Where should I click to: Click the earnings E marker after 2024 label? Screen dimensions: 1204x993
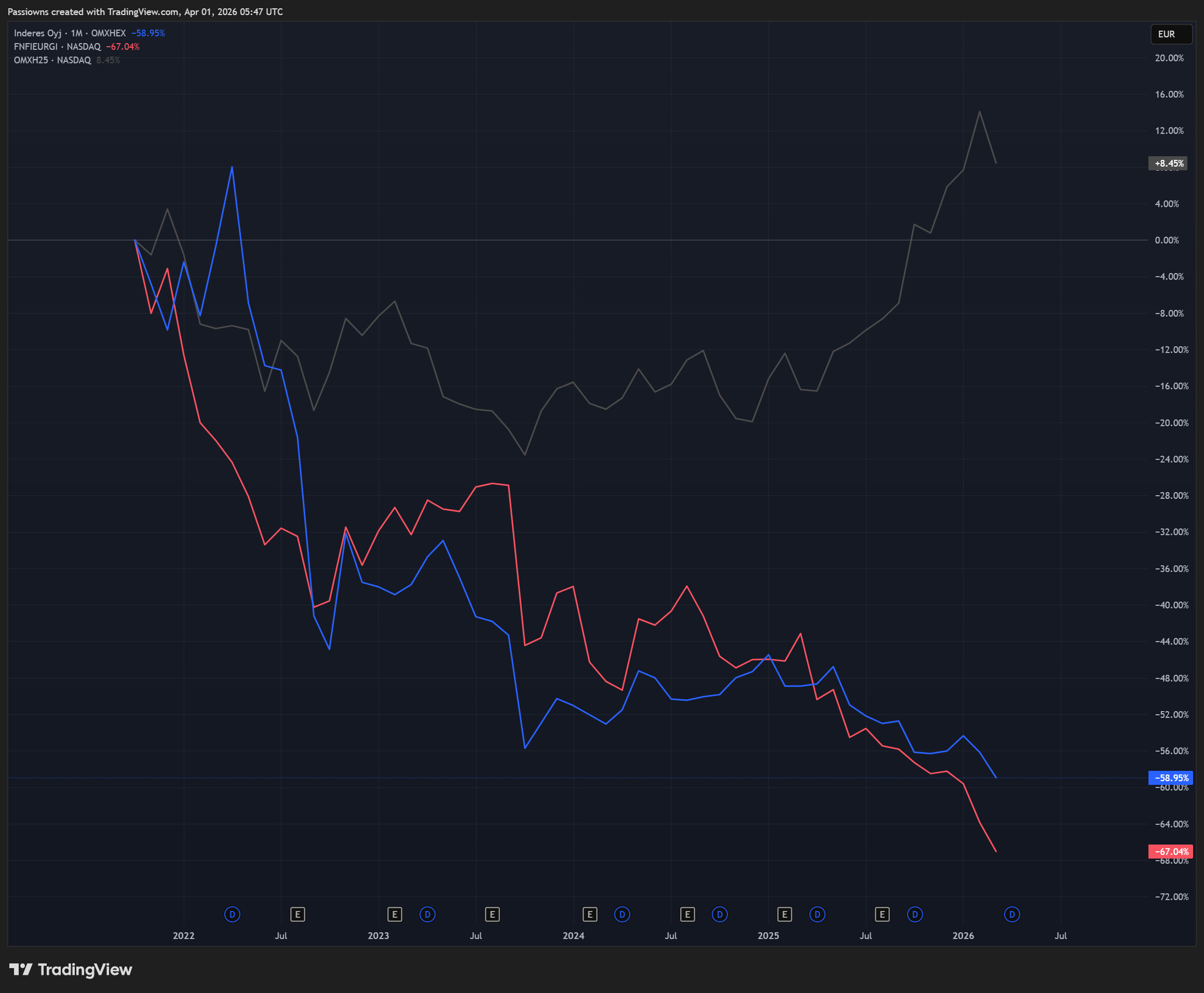pyautogui.click(x=590, y=914)
